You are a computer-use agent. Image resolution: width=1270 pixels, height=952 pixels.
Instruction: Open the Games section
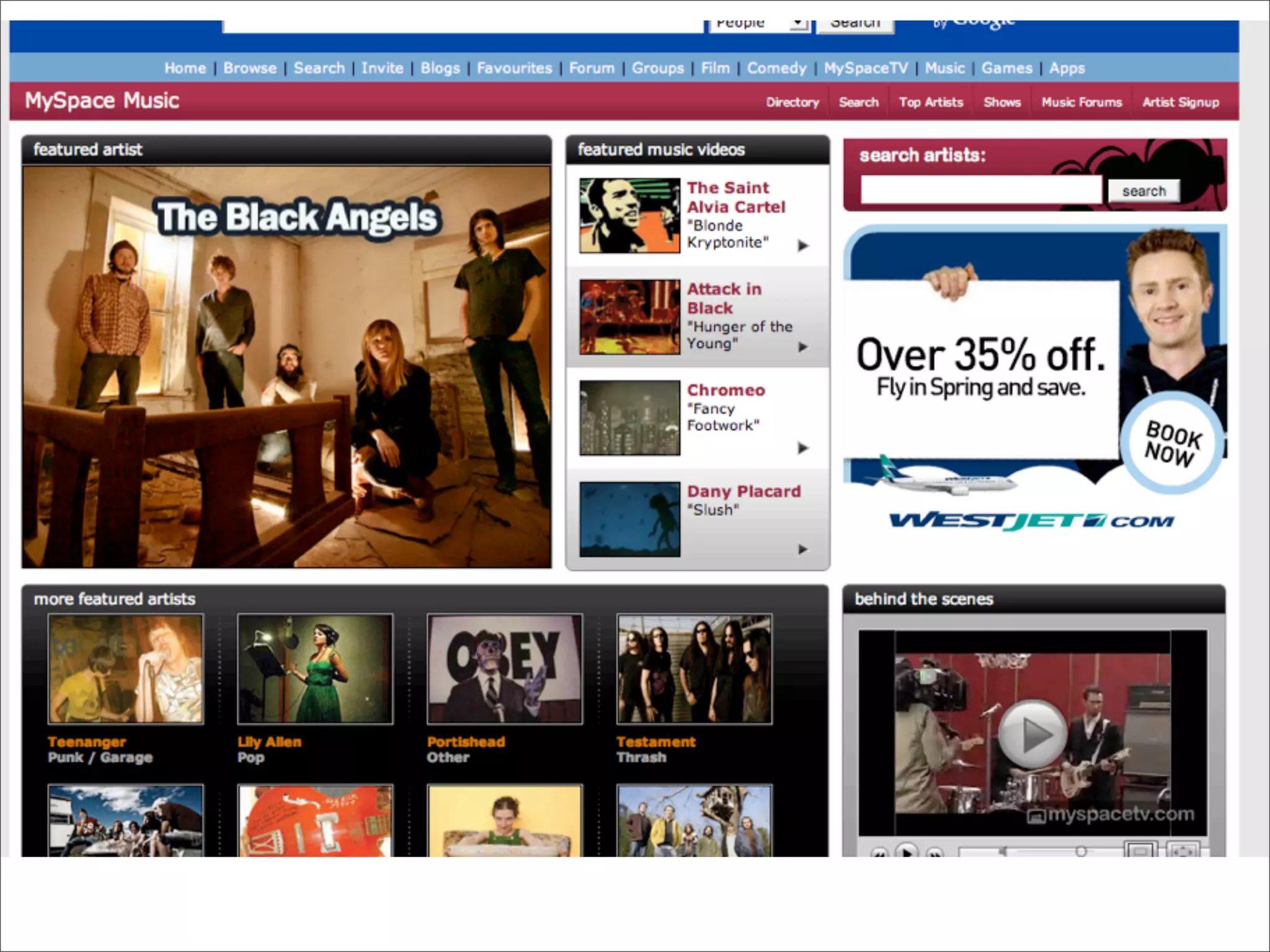1006,68
